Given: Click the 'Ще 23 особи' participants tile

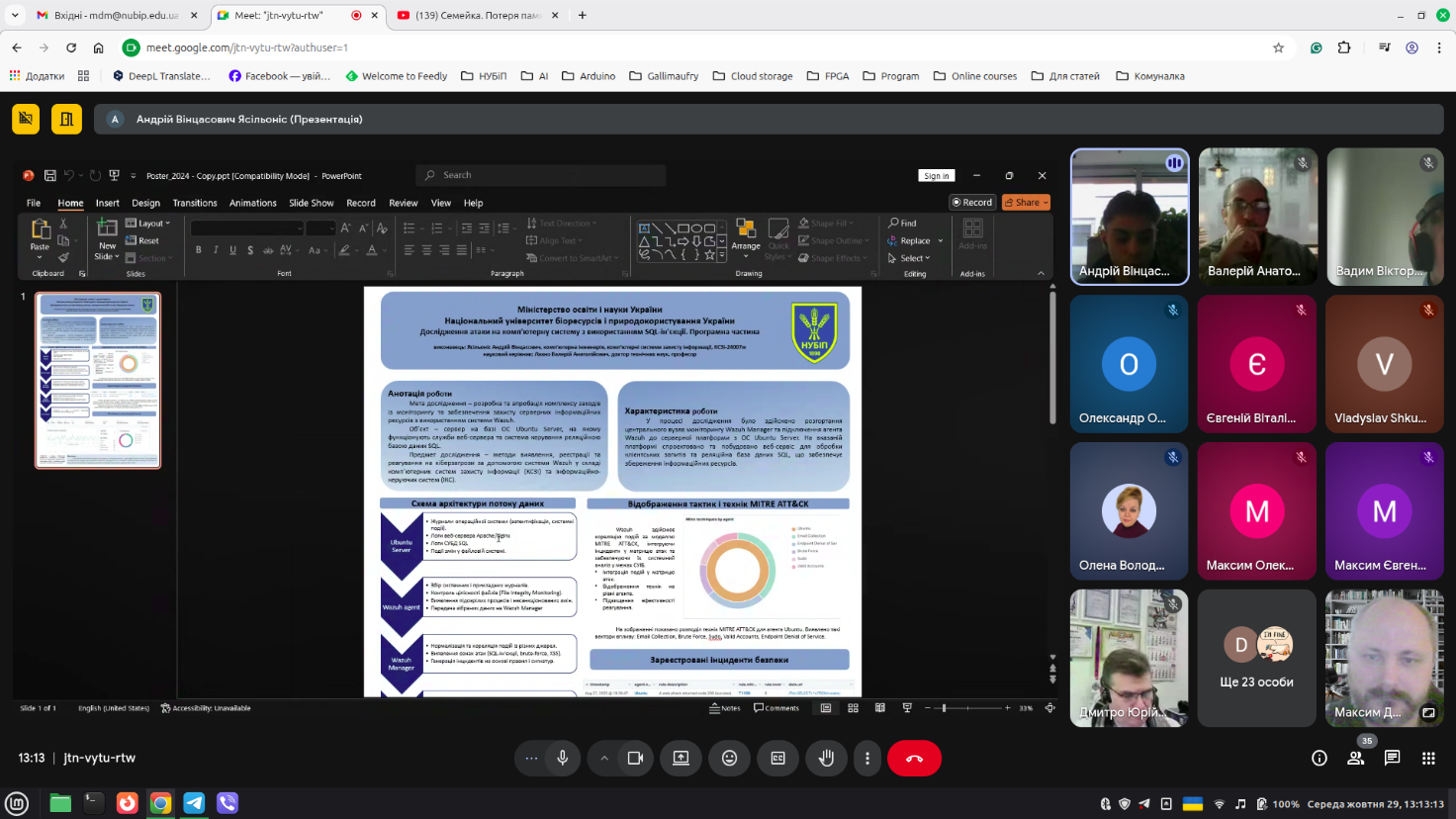Looking at the screenshot, I should tap(1256, 658).
